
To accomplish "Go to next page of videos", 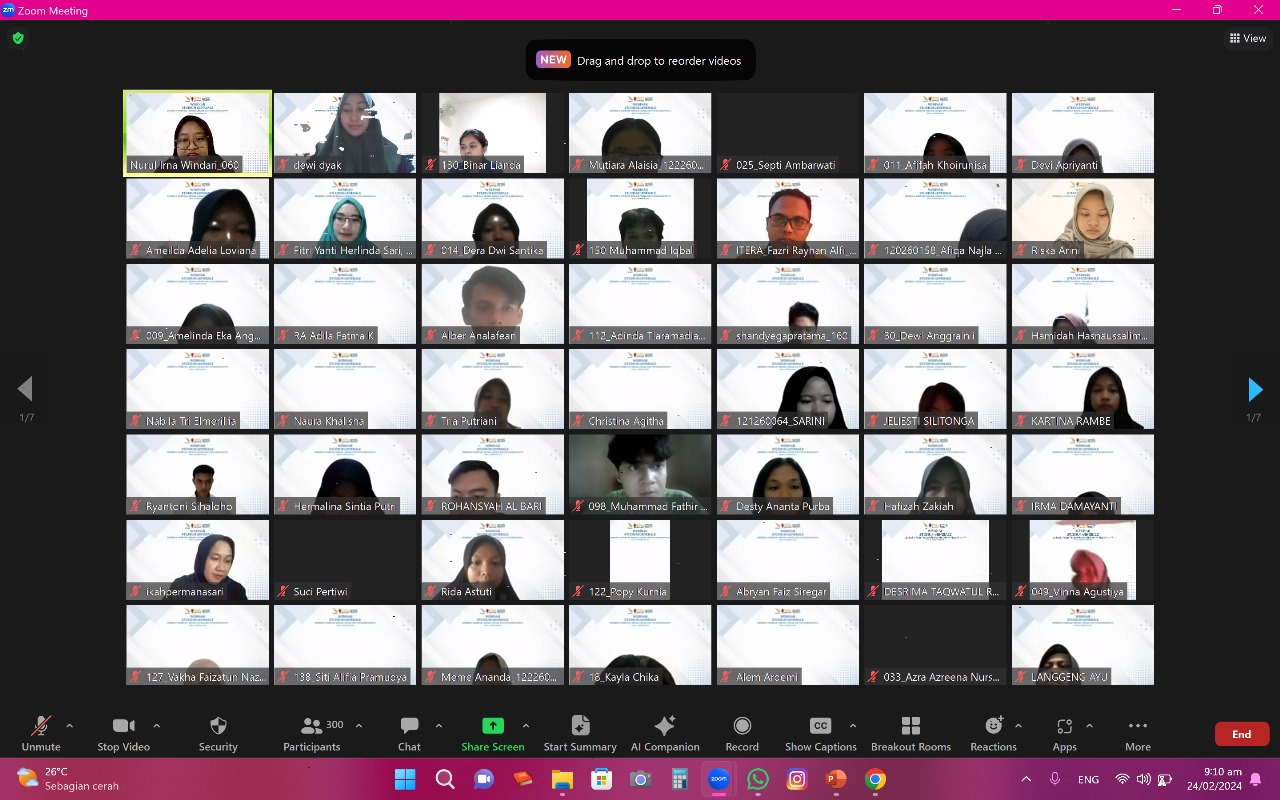I will tap(1255, 389).
